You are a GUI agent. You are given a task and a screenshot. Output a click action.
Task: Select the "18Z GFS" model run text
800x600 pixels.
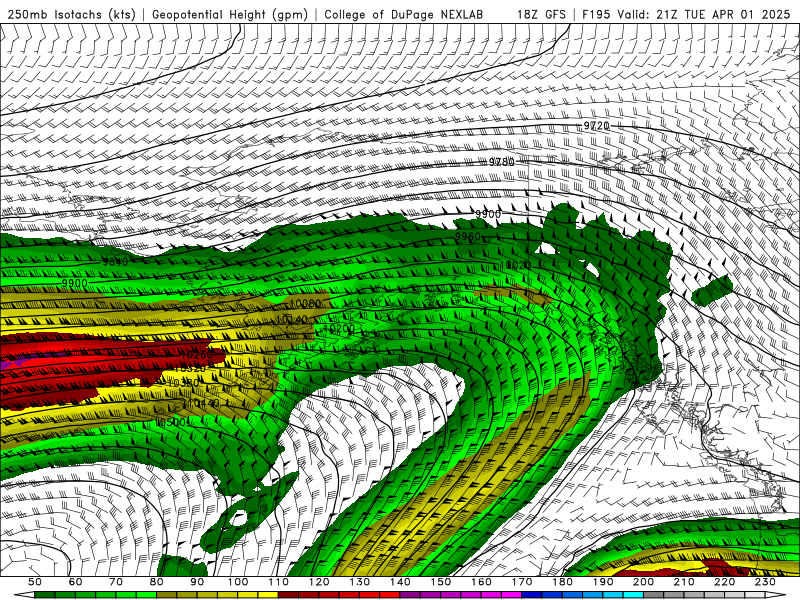click(541, 14)
